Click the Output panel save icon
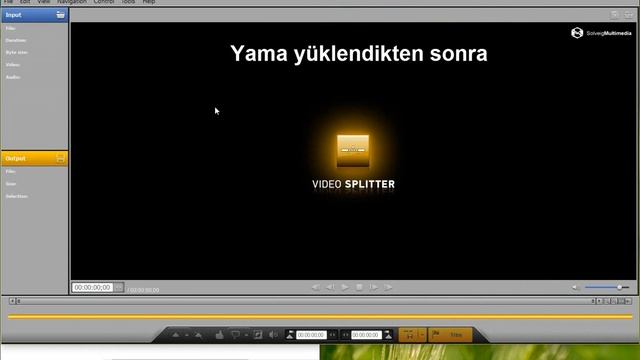640x360 pixels. click(60, 158)
